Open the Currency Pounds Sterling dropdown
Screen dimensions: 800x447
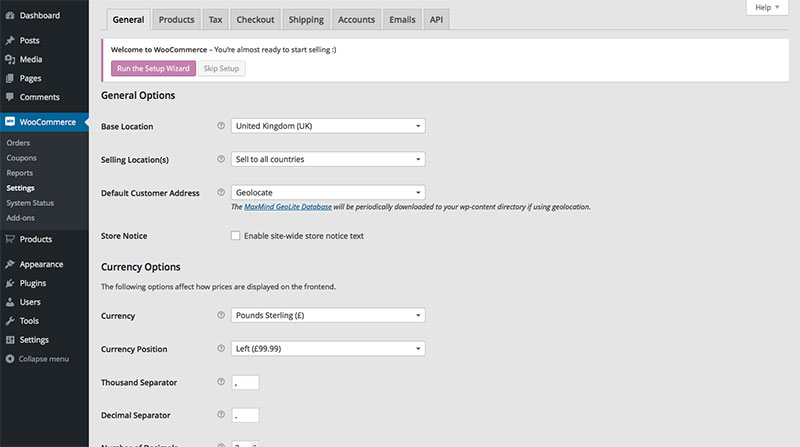328,315
